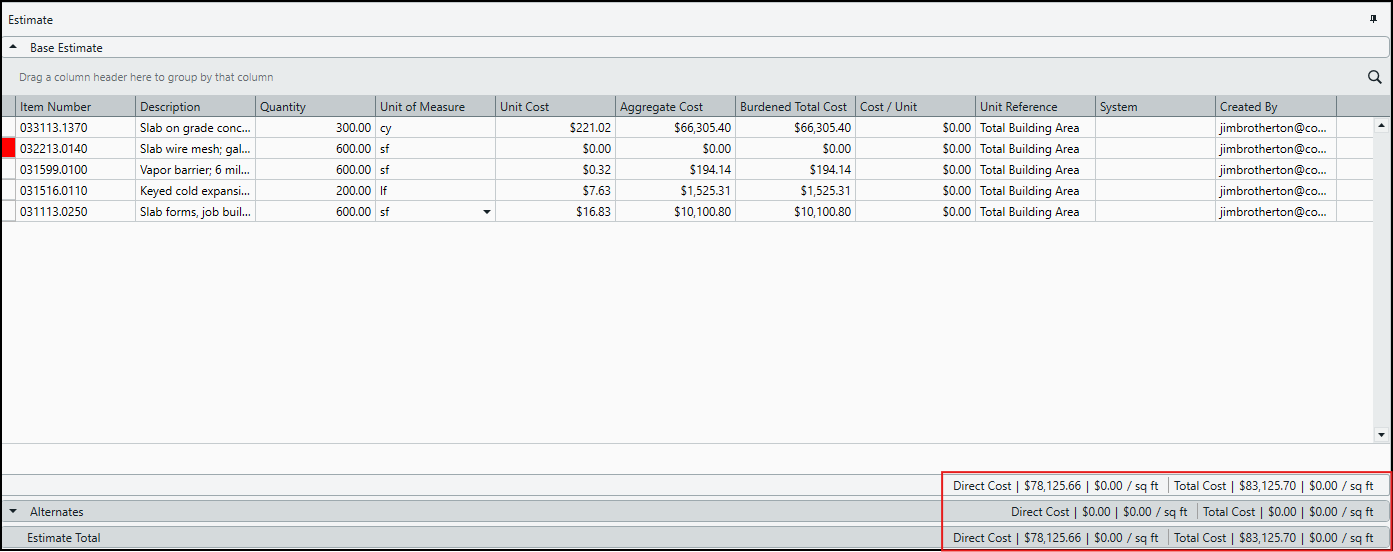1393x552 pixels.
Task: Click the Created By column header
Action: pos(1275,106)
